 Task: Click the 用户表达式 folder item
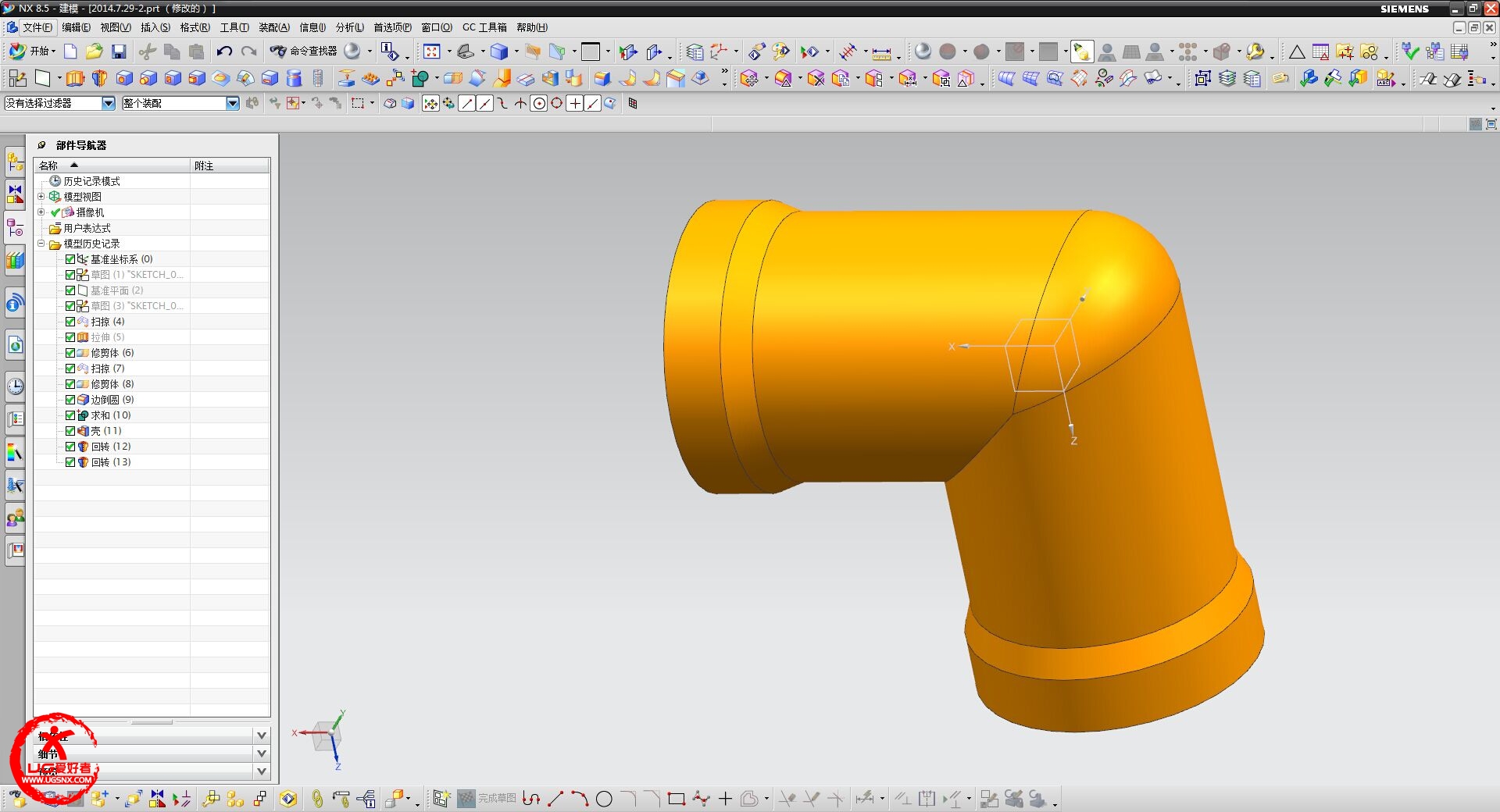point(87,228)
